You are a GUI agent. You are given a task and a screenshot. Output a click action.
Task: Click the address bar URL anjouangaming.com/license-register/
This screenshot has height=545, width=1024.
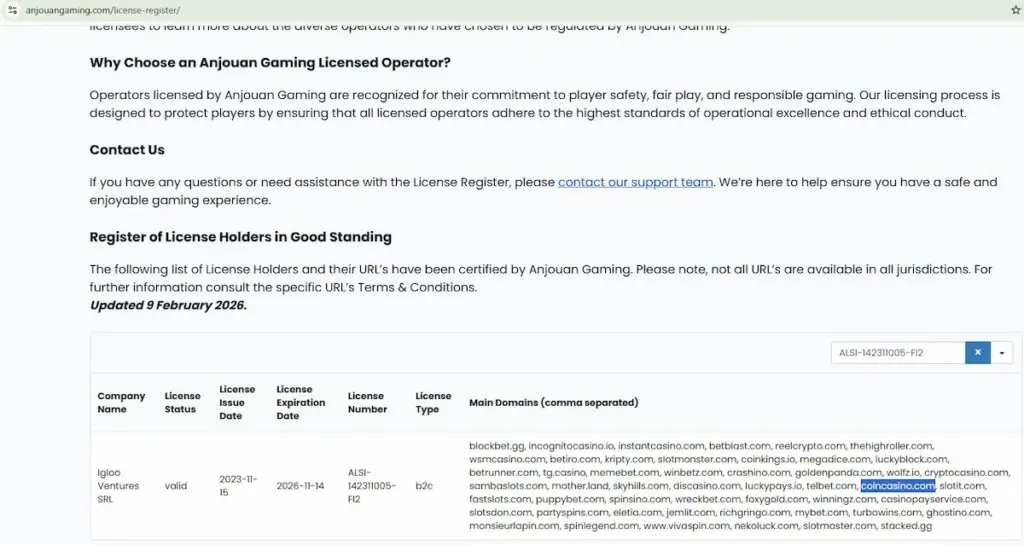(x=103, y=10)
